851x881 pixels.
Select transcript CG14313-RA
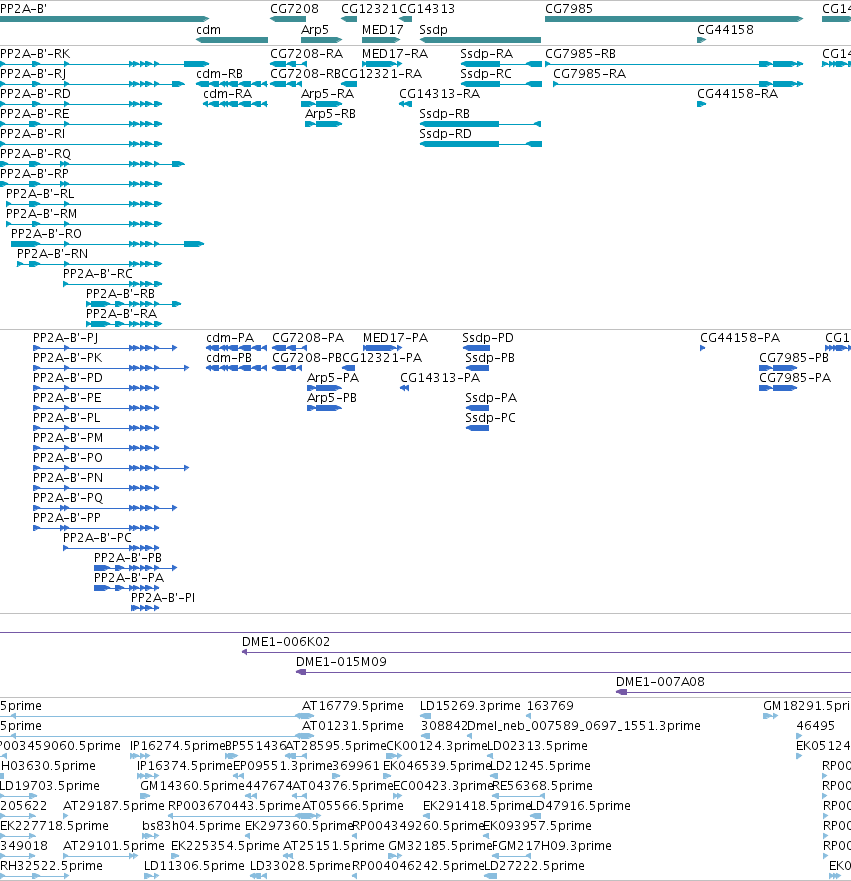[406, 104]
